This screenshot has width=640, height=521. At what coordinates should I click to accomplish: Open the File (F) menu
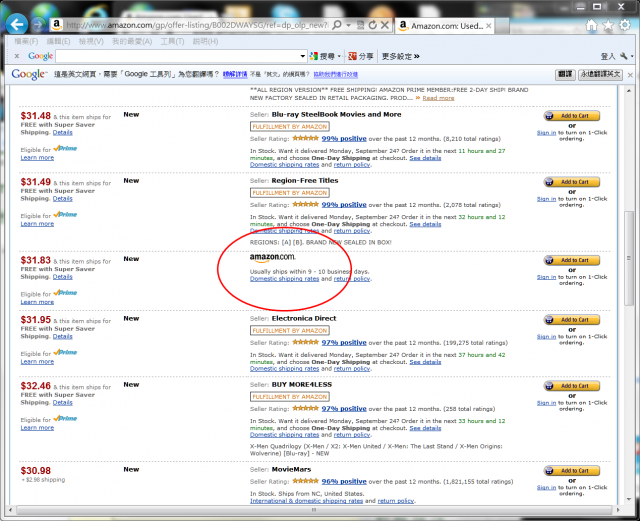[x=26, y=41]
